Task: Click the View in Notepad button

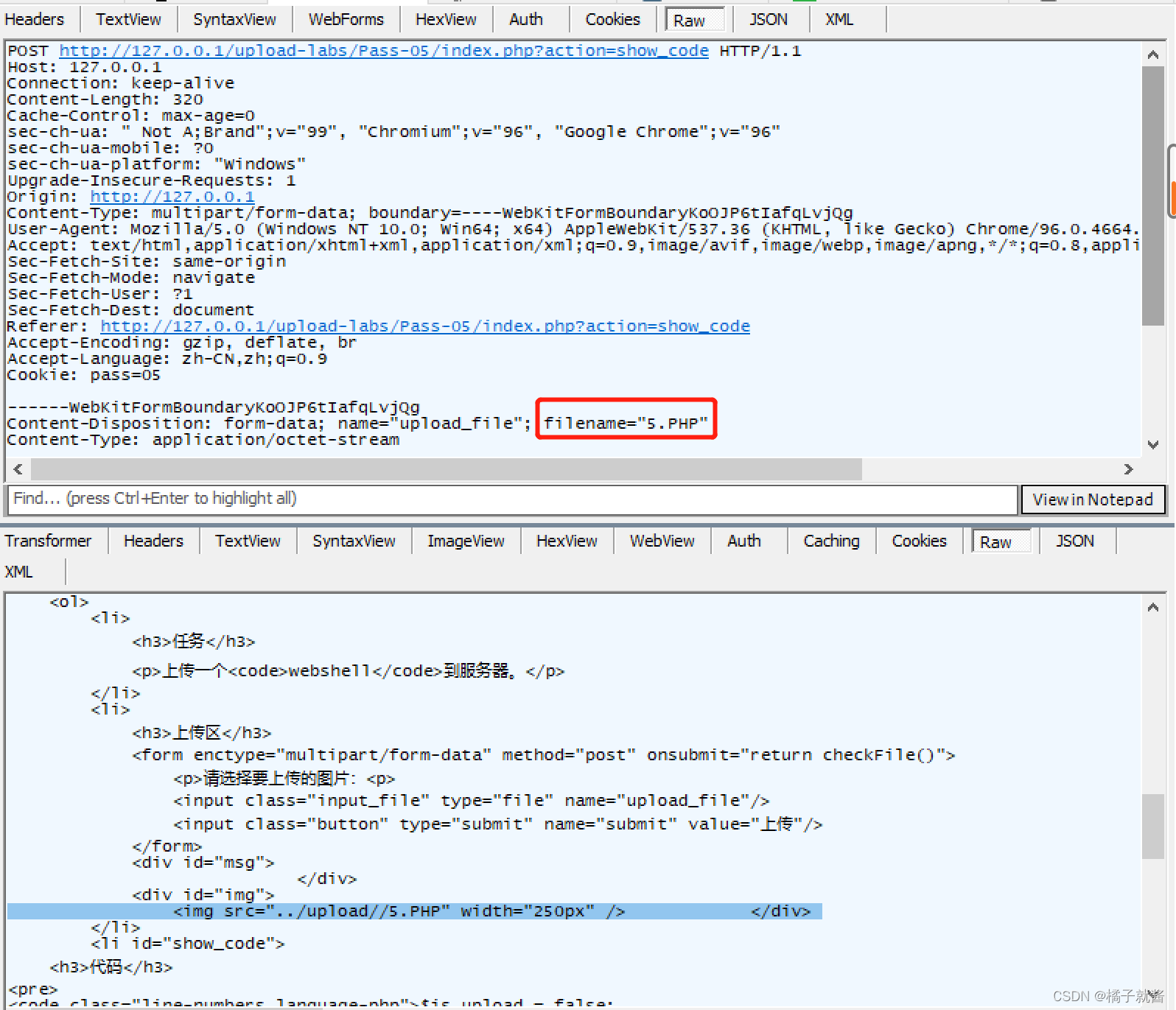Action: 1093,499
